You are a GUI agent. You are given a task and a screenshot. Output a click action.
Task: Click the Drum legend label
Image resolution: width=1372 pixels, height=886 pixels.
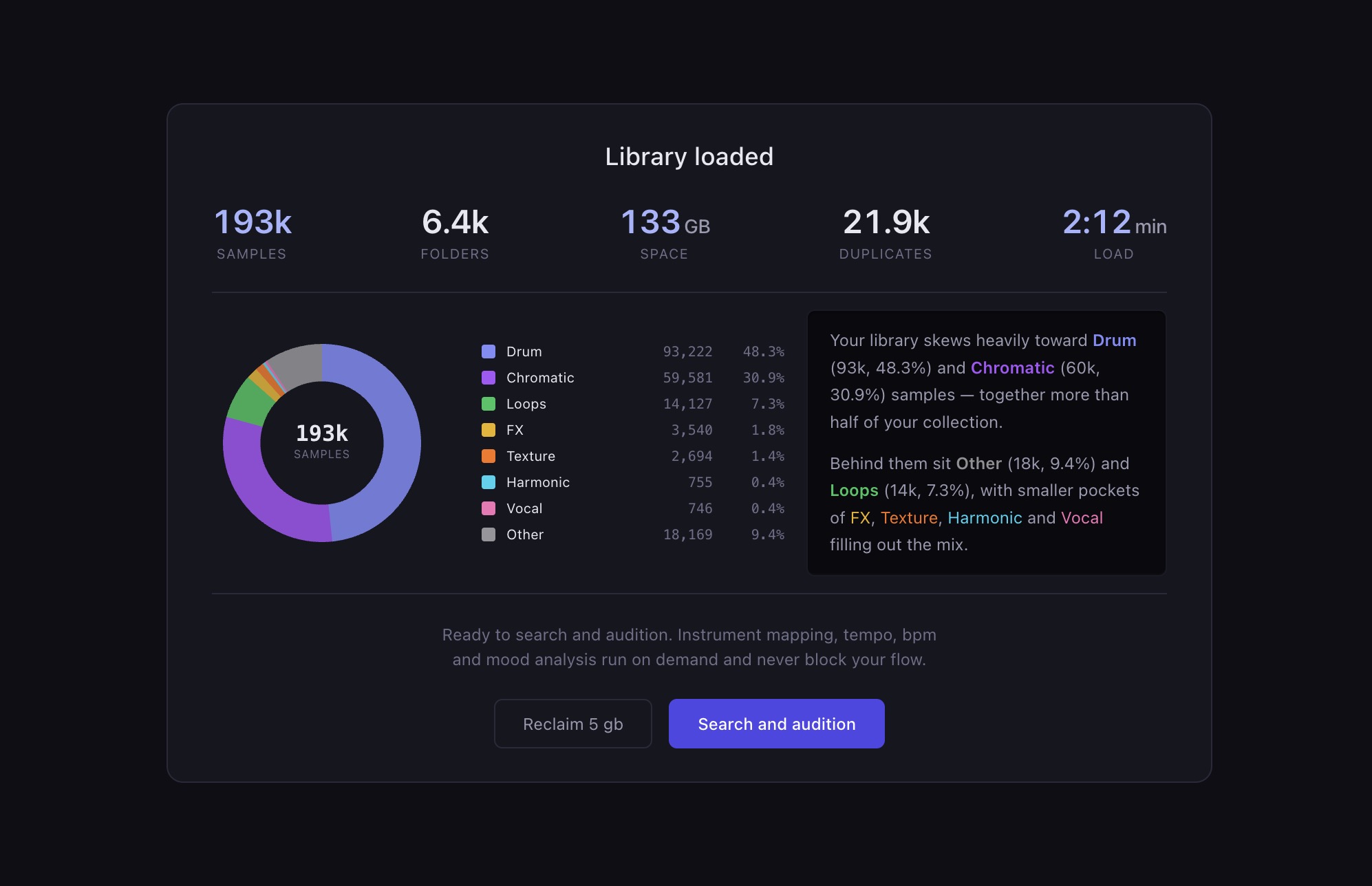[524, 352]
